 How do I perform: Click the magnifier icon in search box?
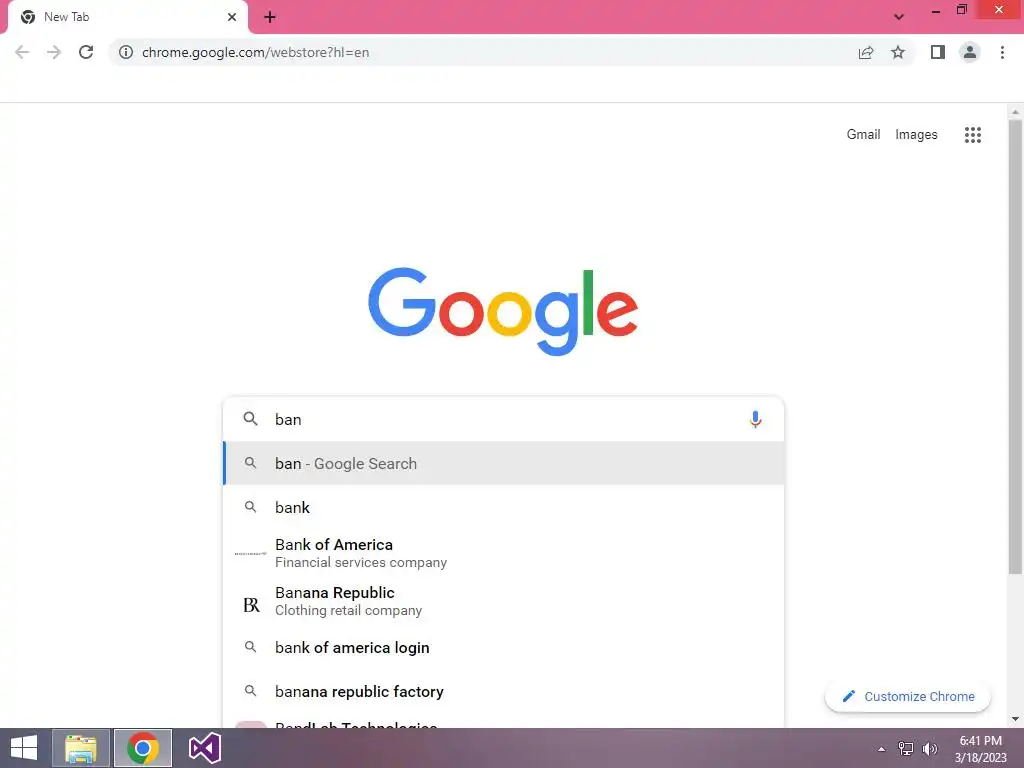click(x=250, y=419)
